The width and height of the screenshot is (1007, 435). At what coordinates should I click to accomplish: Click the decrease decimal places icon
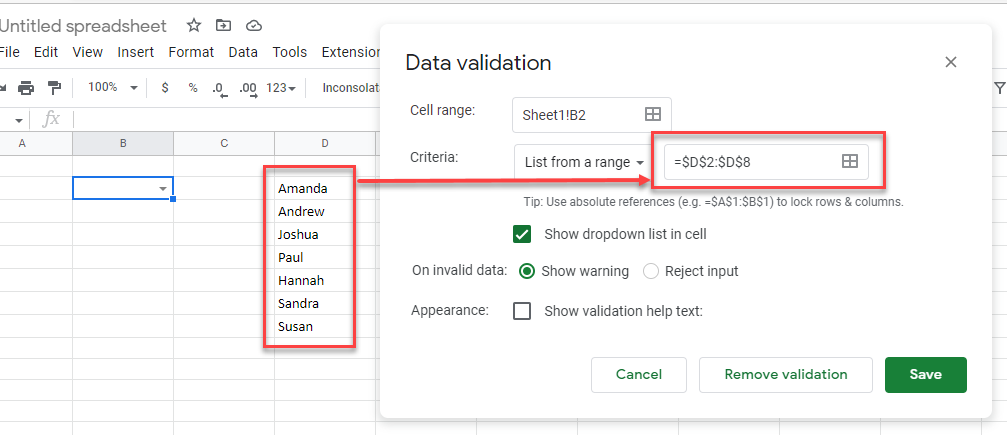point(219,88)
